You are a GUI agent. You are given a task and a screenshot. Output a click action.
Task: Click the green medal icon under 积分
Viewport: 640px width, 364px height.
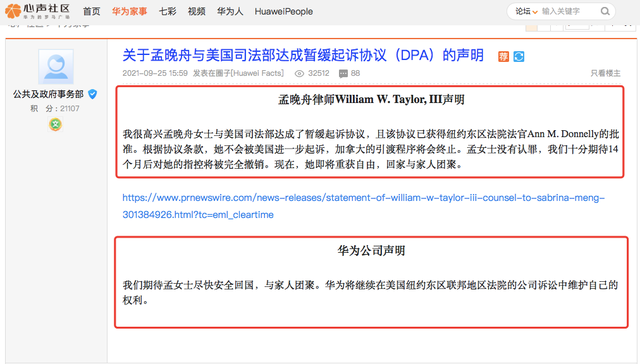point(56,124)
